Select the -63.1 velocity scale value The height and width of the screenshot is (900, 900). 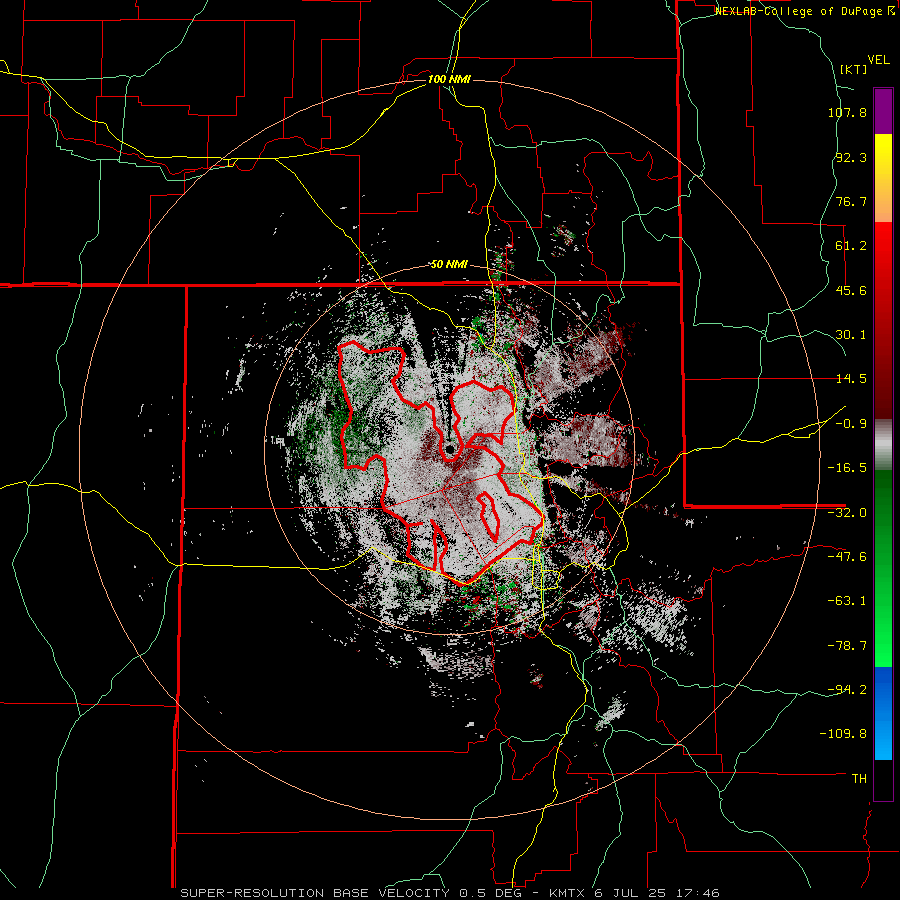click(x=847, y=601)
